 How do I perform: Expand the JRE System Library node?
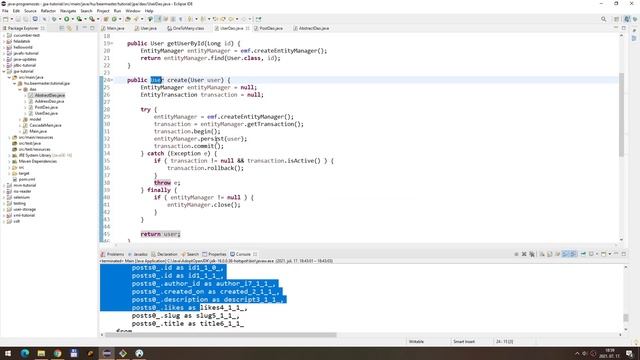click(x=9, y=156)
